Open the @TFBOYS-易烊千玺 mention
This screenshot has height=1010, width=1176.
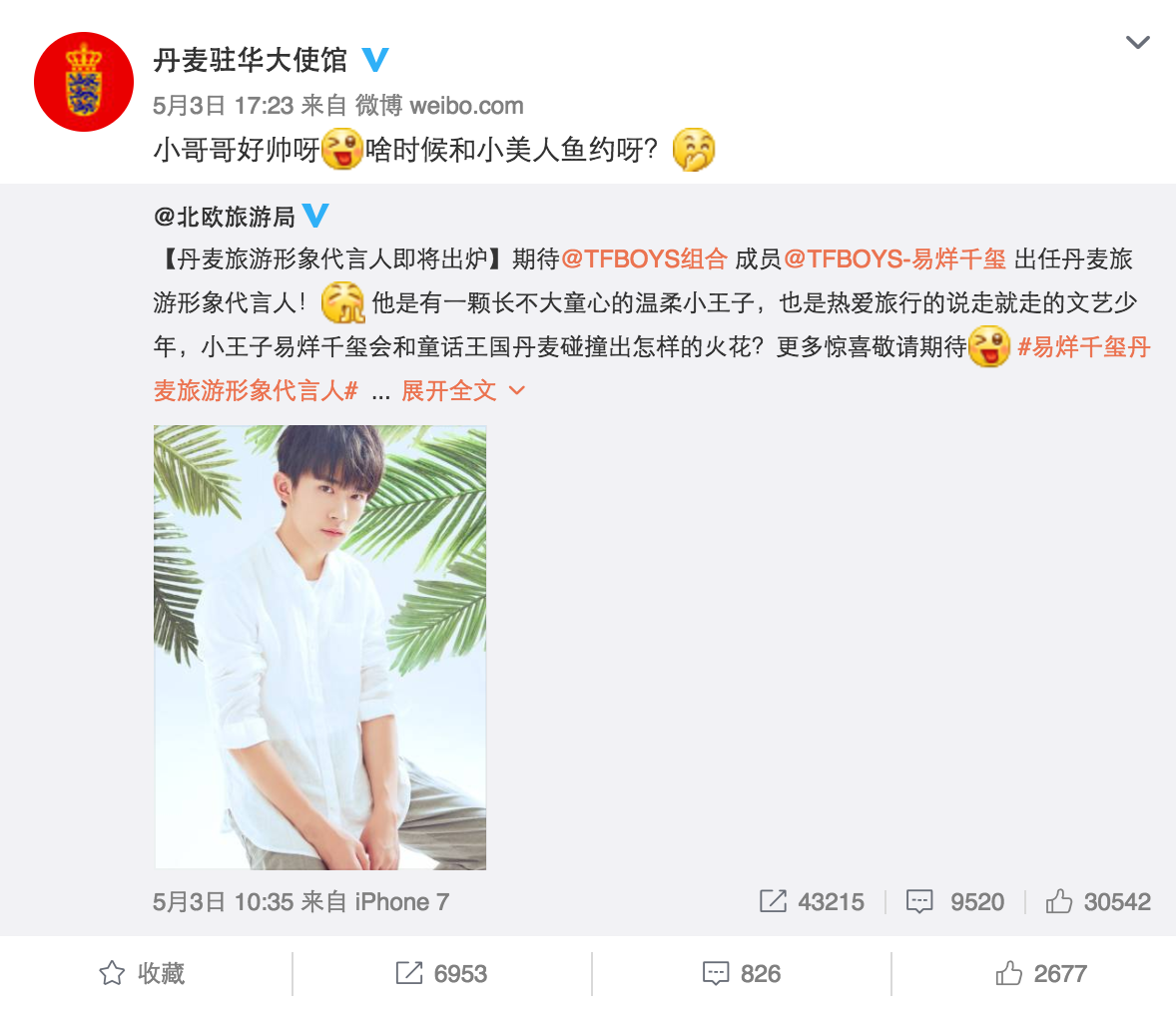tap(894, 259)
